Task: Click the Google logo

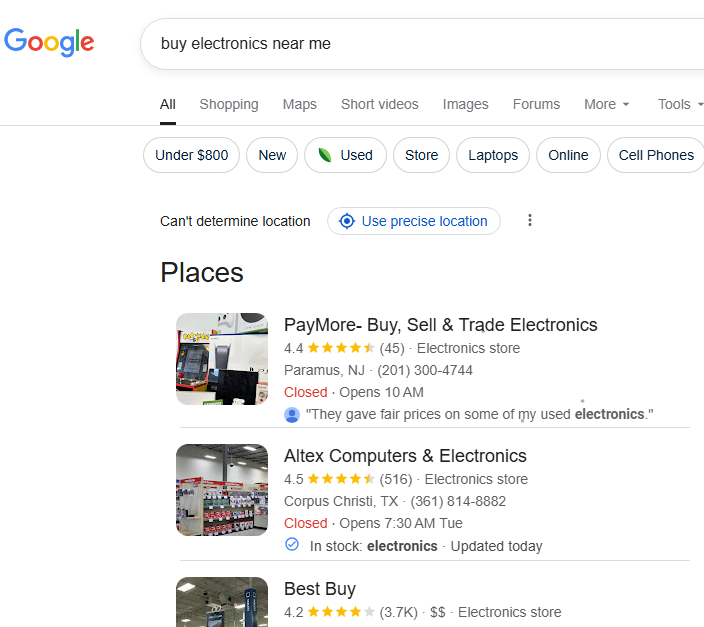Action: pyautogui.click(x=49, y=42)
